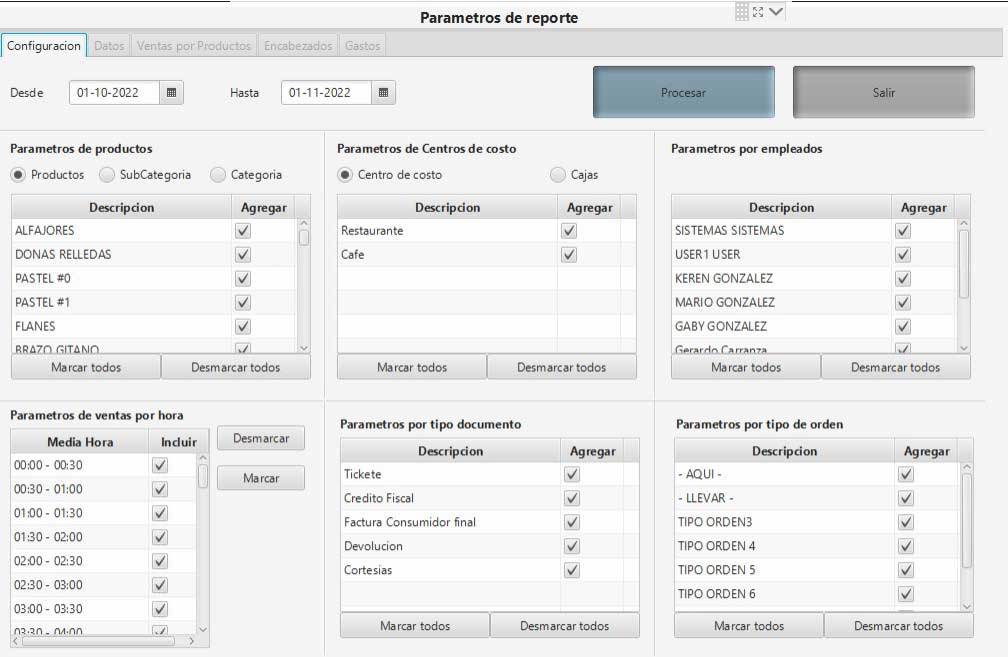Image resolution: width=1008 pixels, height=657 pixels.
Task: Click the grid dots icon in title bar
Action: click(741, 12)
